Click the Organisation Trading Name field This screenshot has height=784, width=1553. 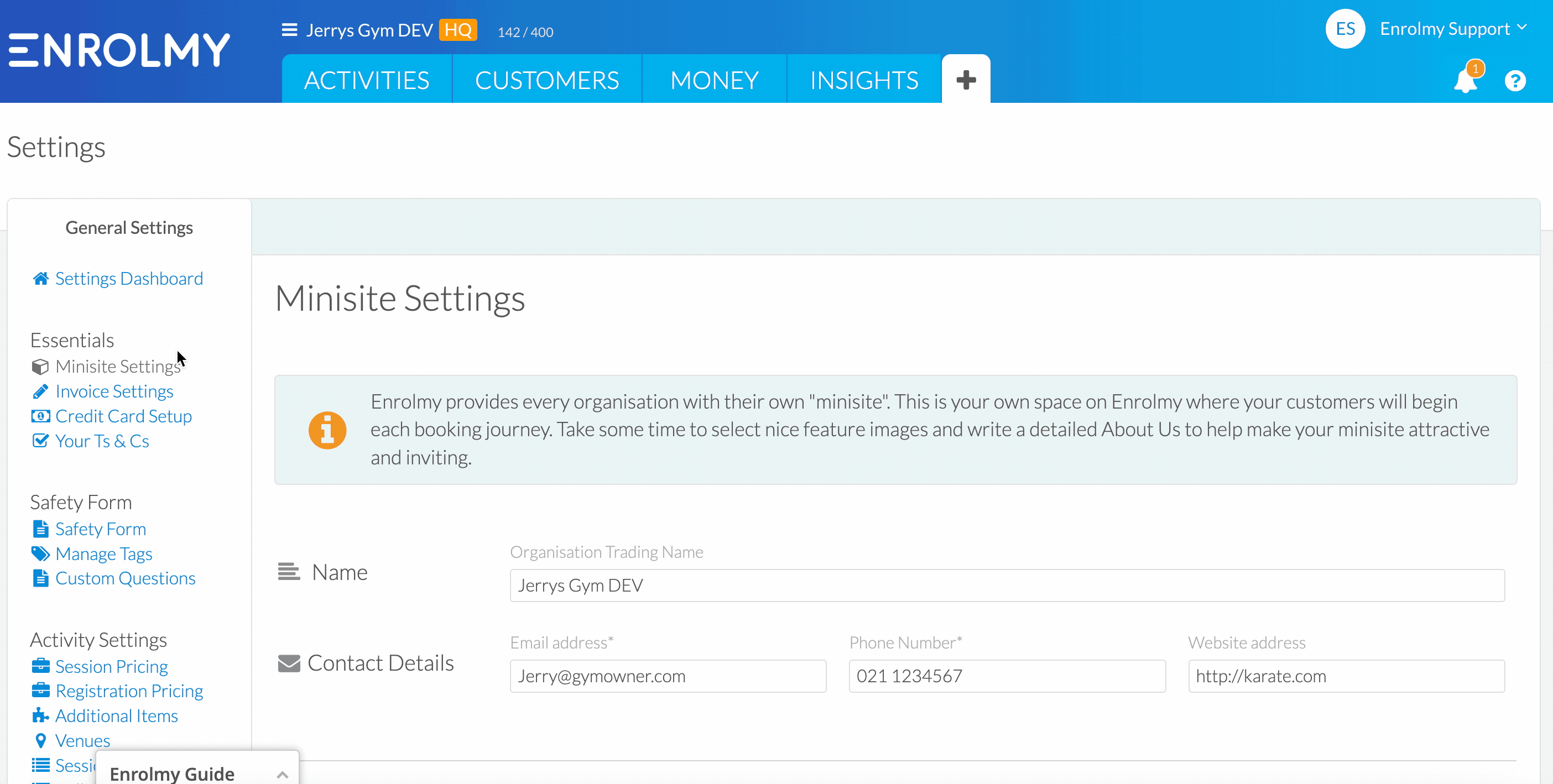point(1007,585)
